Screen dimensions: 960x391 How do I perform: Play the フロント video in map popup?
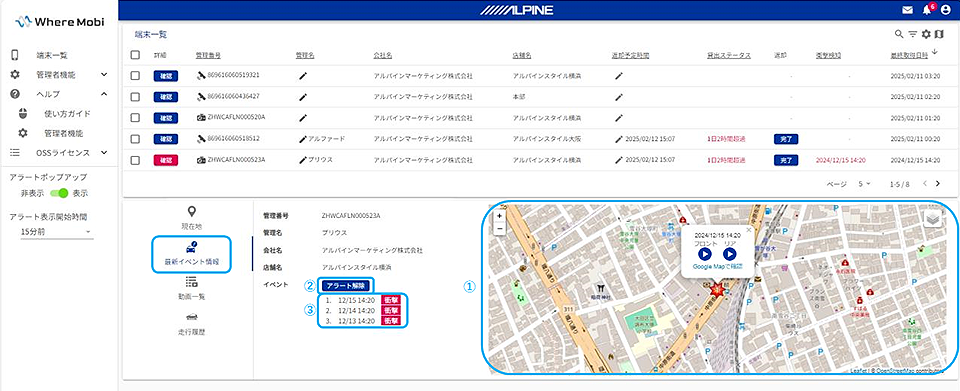click(705, 253)
